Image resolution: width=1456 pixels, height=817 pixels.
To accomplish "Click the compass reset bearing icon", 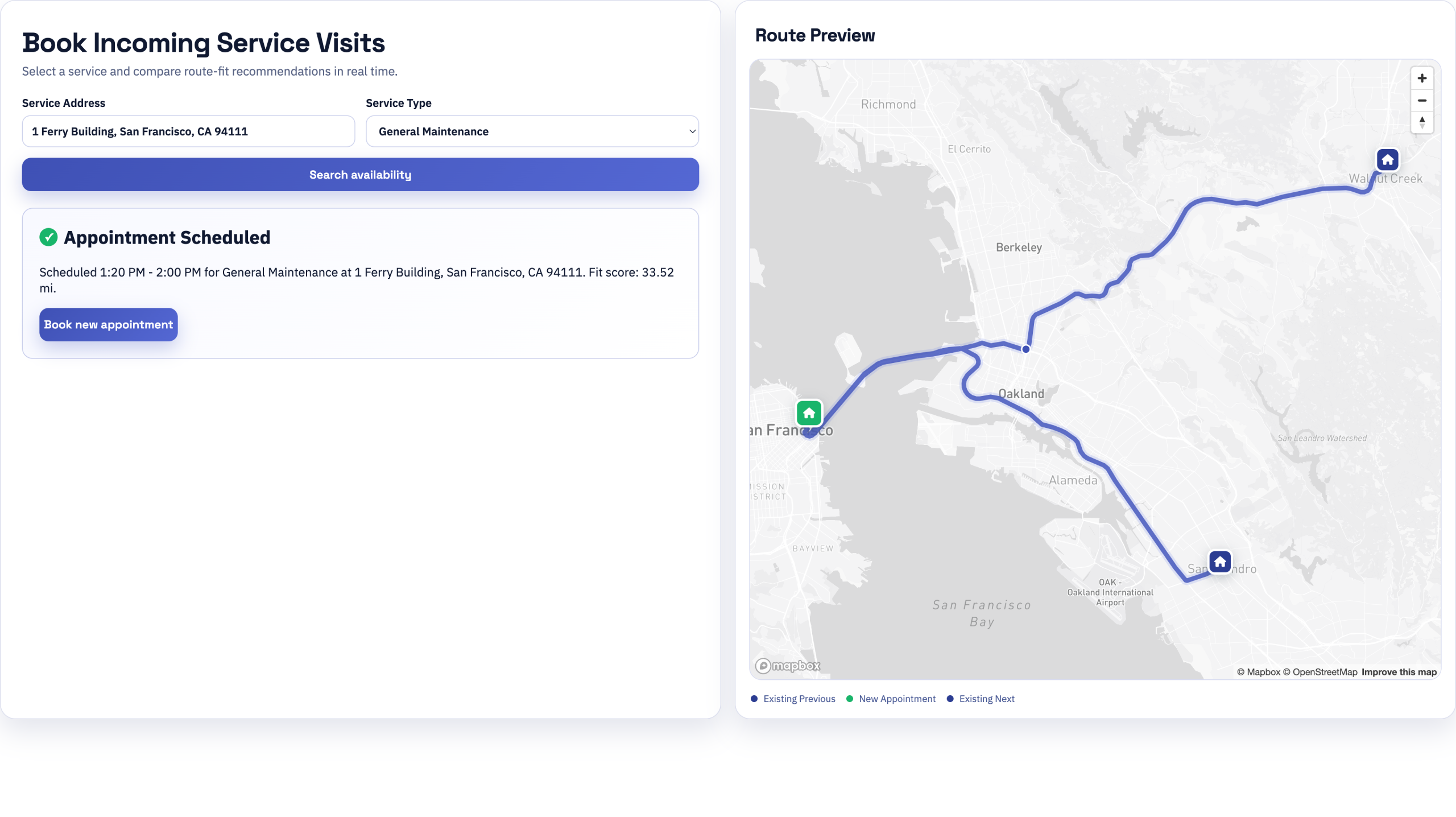I will (x=1422, y=123).
